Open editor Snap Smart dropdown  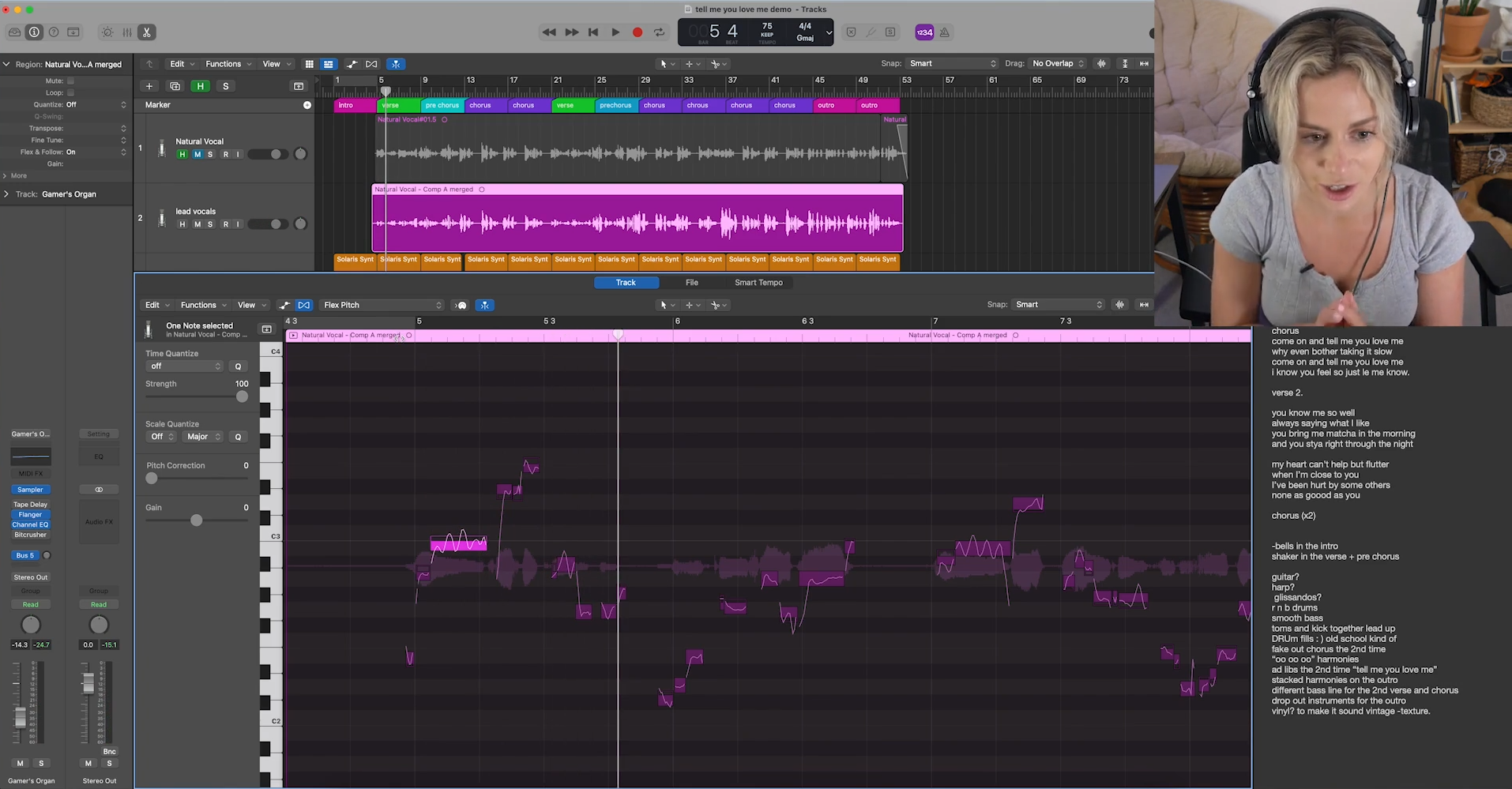(1059, 304)
